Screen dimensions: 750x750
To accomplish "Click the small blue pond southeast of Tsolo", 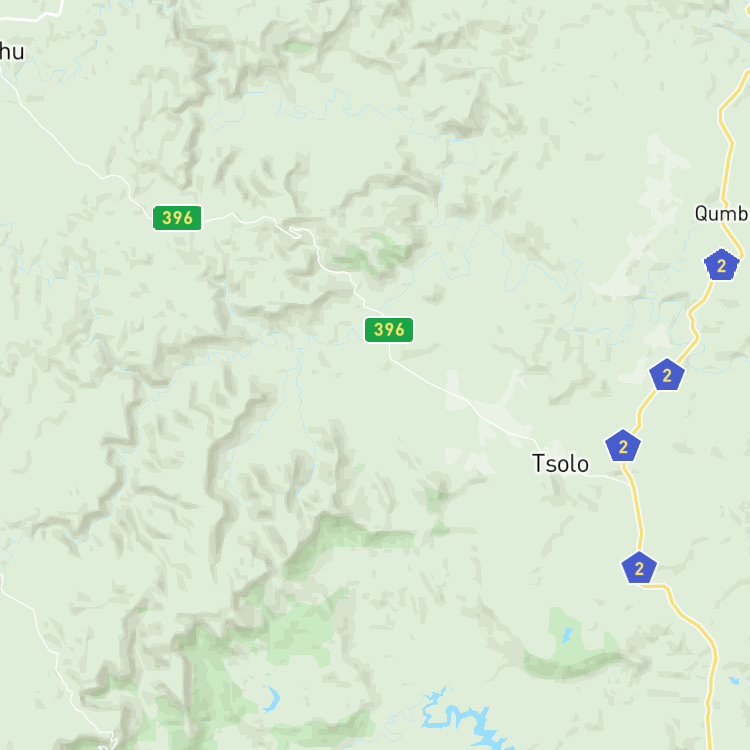I will pyautogui.click(x=567, y=635).
